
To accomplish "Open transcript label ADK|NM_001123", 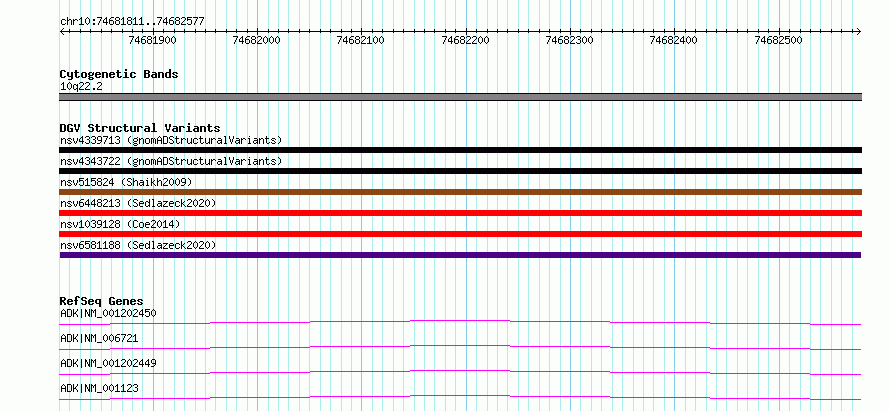I will point(99,388).
